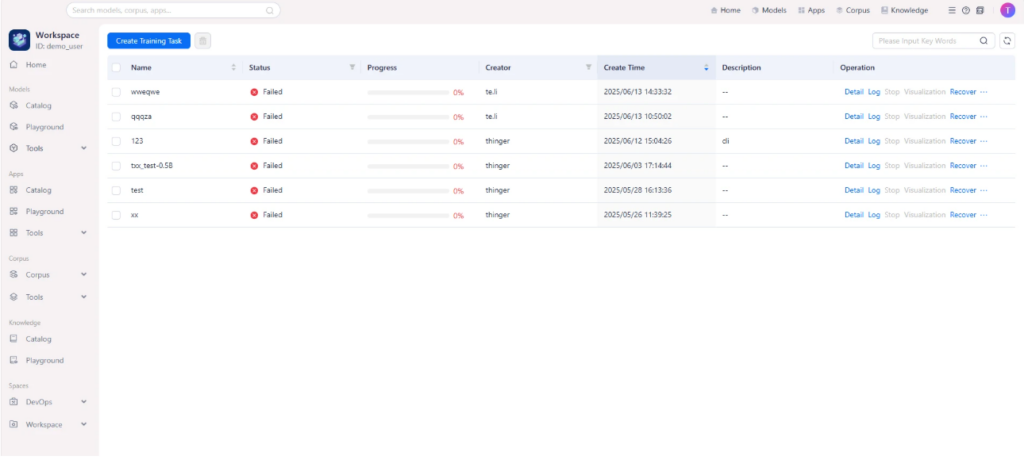Switch to the Knowledge tab in top navigation
This screenshot has width=1024, height=475.
(904, 10)
